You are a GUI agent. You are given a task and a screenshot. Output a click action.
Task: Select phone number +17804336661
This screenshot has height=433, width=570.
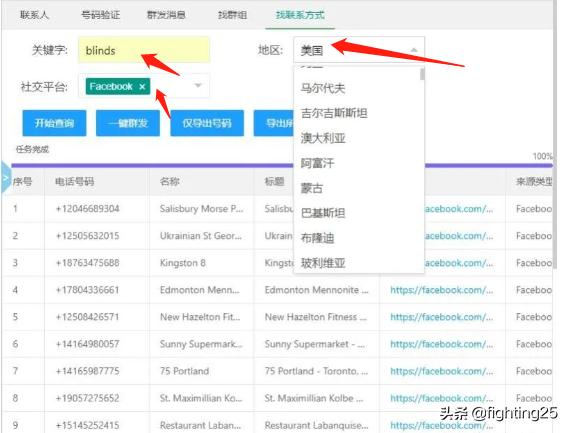click(87, 290)
